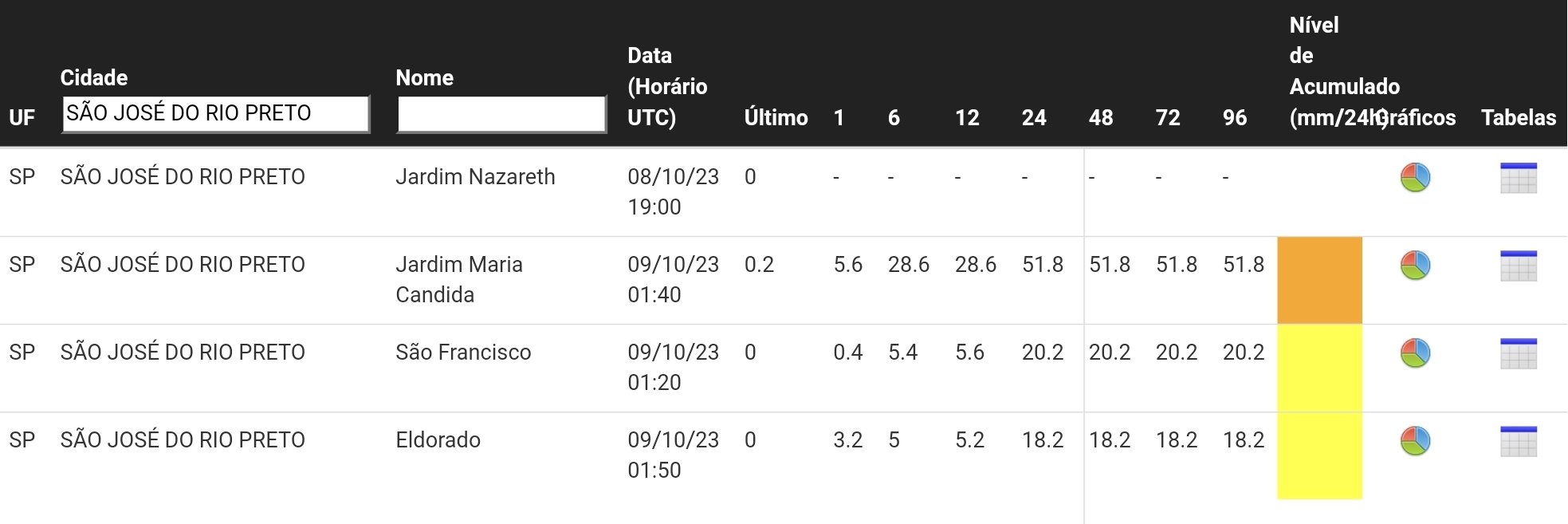Click the yellow level cell for São Francisco
The height and width of the screenshot is (524, 1568).
click(1319, 368)
